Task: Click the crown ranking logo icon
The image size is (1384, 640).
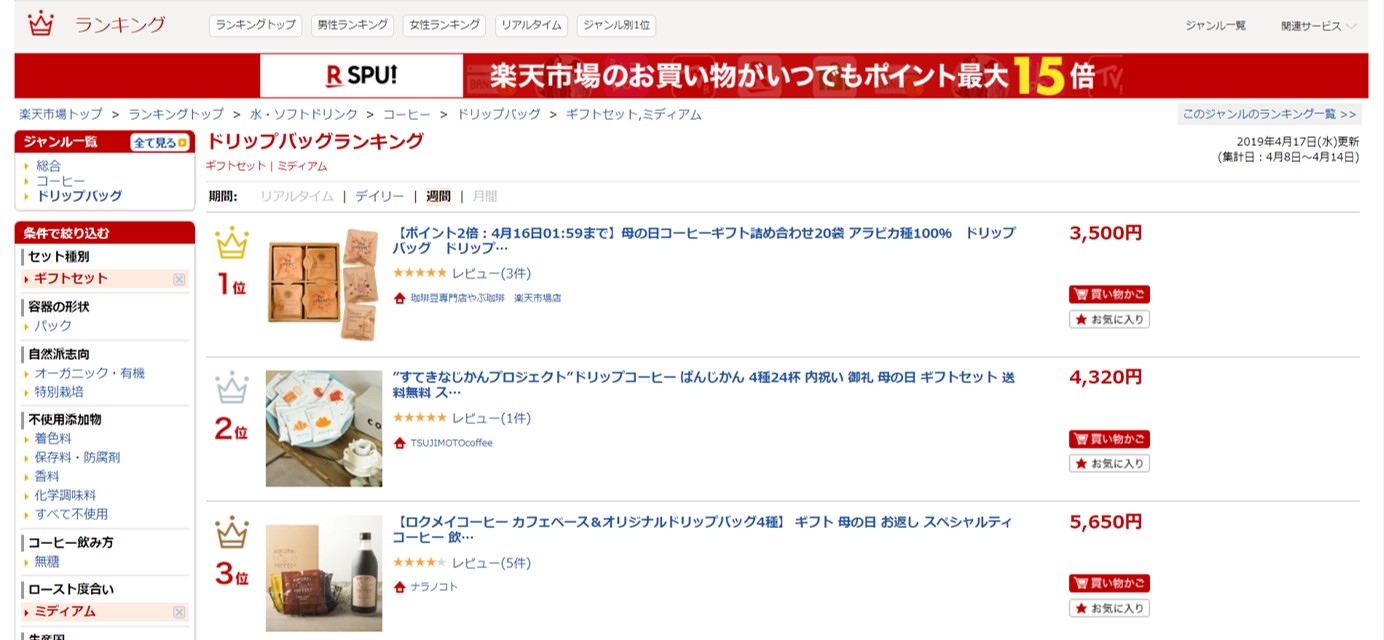Action: [41, 24]
